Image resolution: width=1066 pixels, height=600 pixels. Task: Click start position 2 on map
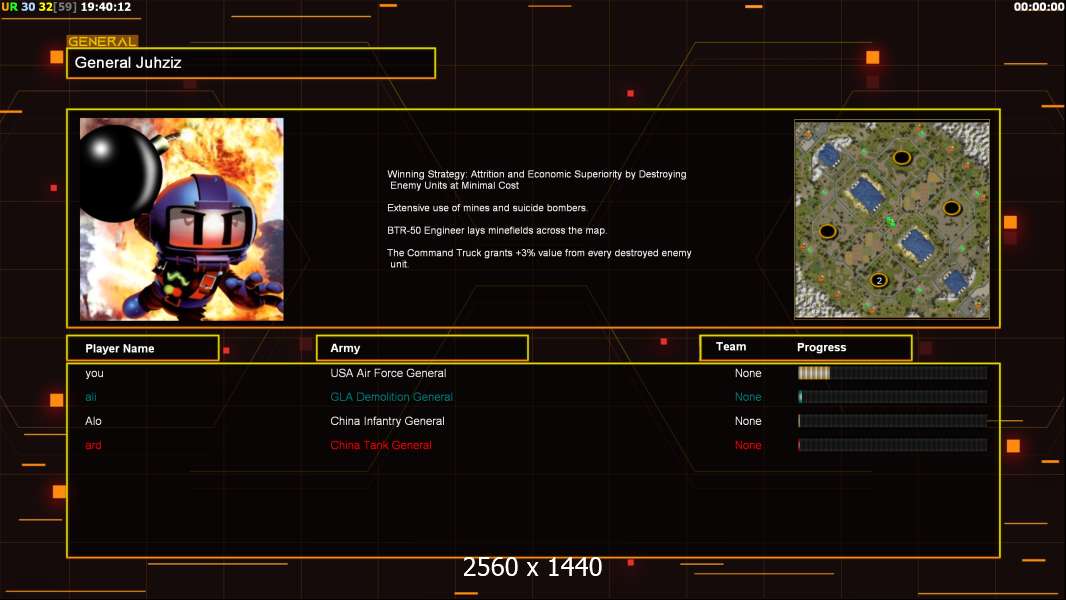point(879,280)
